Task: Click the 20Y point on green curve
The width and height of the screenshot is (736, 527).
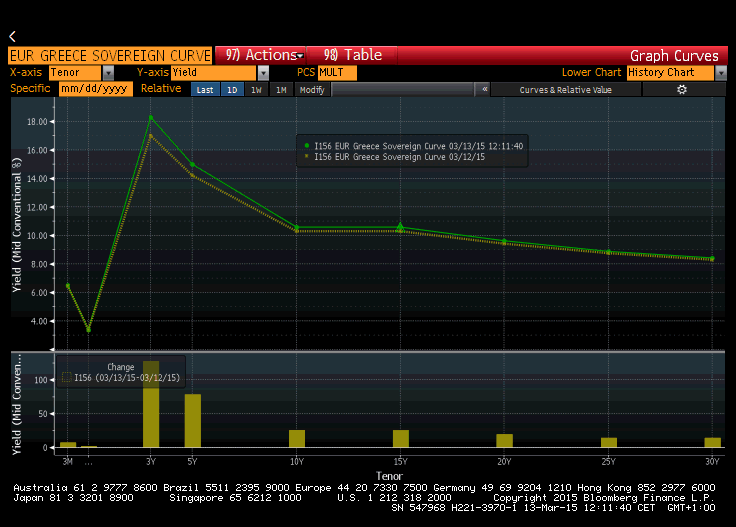Action: 505,241
